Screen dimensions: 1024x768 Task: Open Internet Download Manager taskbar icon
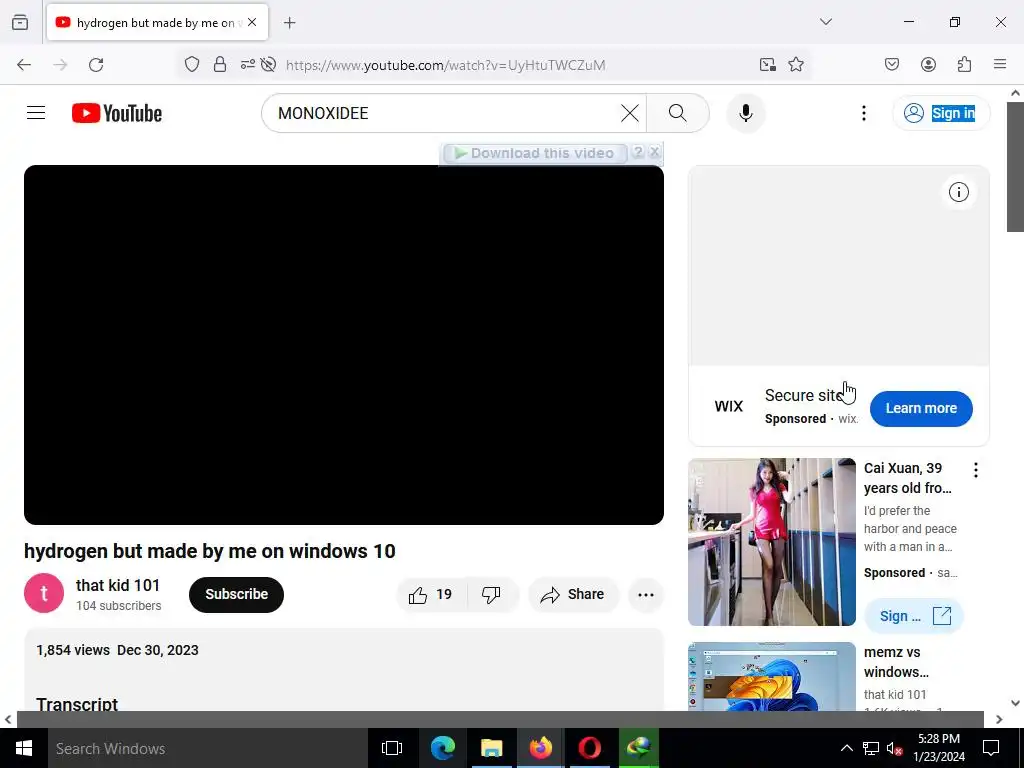click(638, 748)
